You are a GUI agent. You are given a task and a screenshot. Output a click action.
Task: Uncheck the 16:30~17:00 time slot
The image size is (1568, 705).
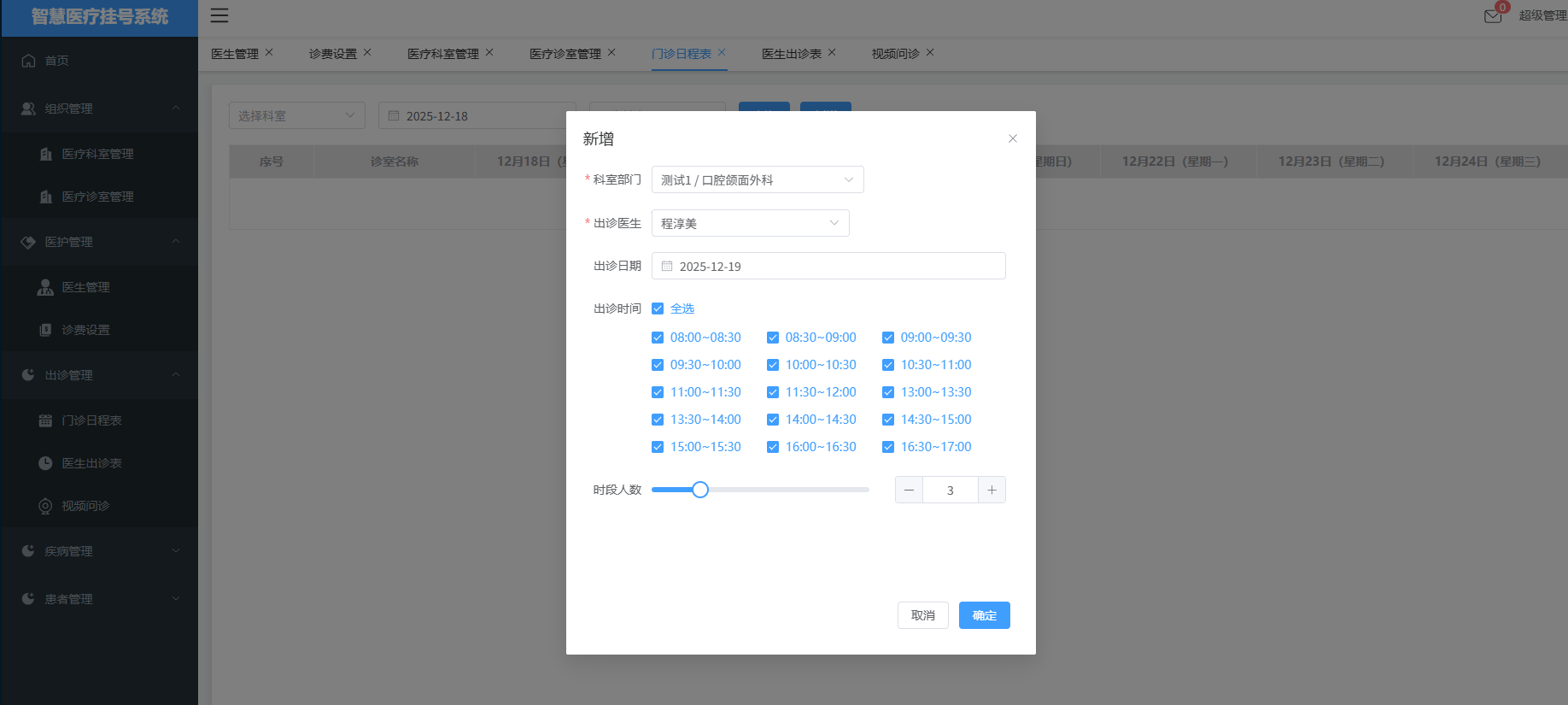tap(888, 447)
